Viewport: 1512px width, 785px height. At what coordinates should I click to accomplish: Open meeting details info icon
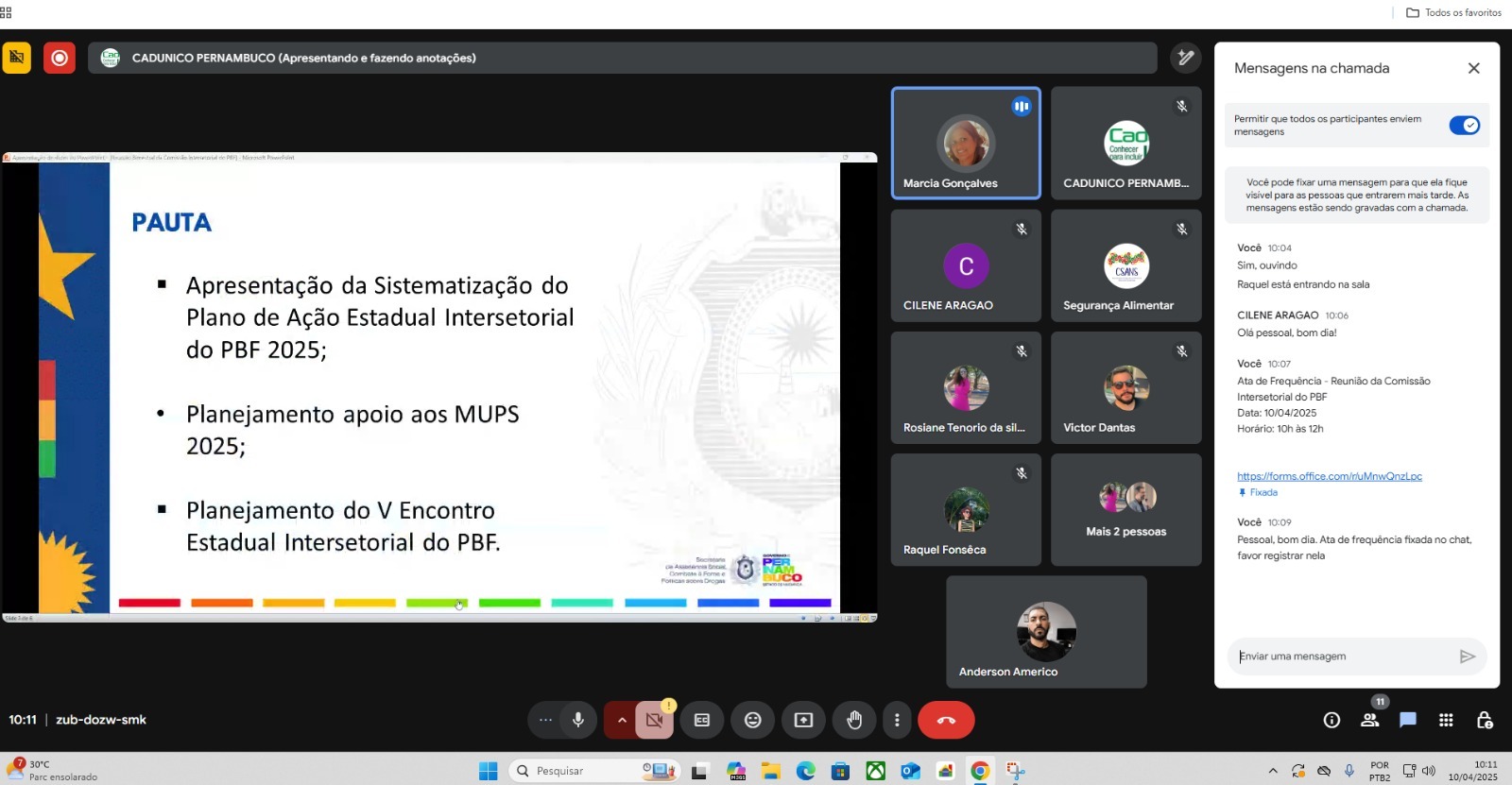click(1332, 720)
